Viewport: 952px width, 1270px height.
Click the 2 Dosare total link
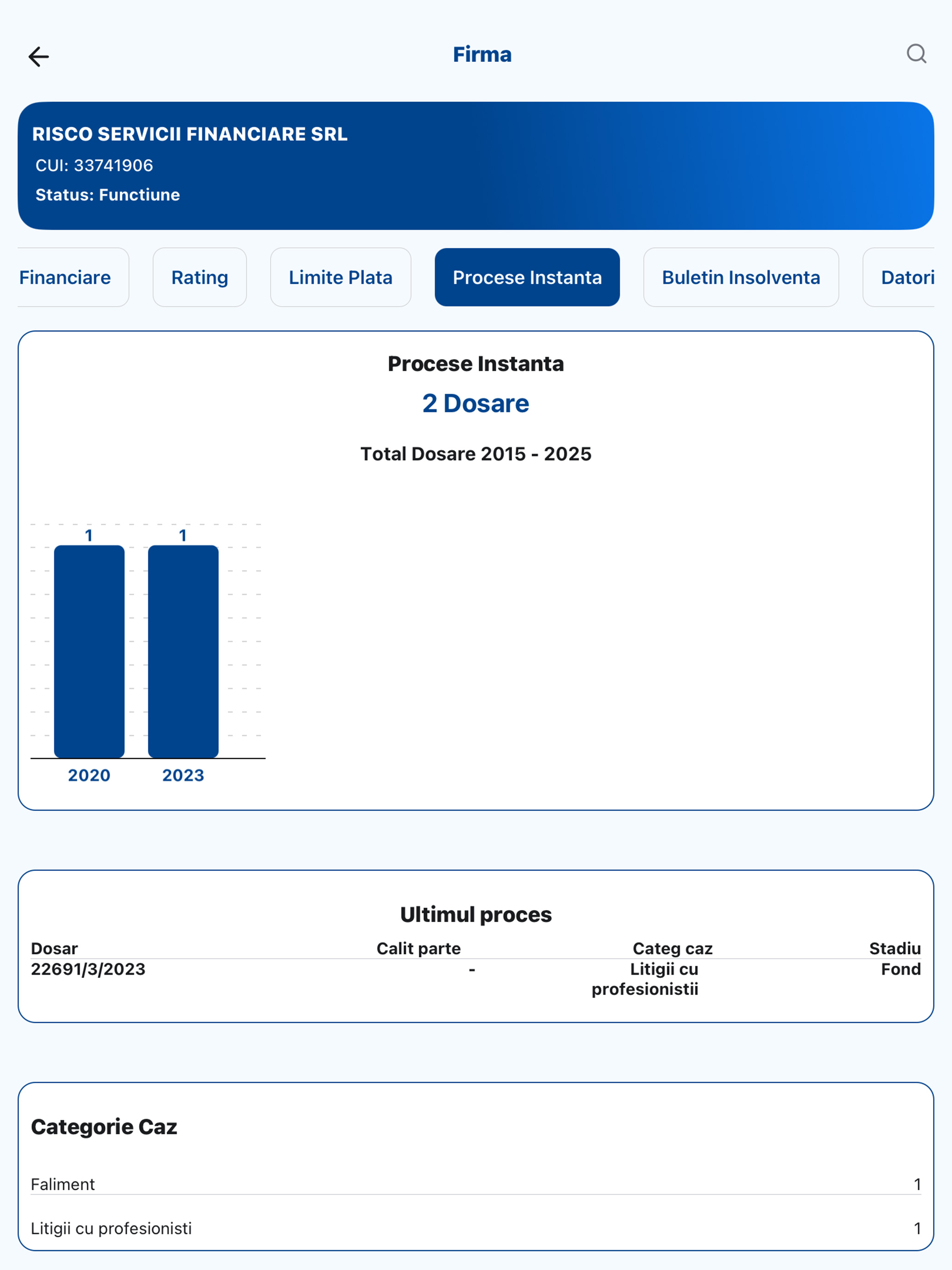pos(475,403)
